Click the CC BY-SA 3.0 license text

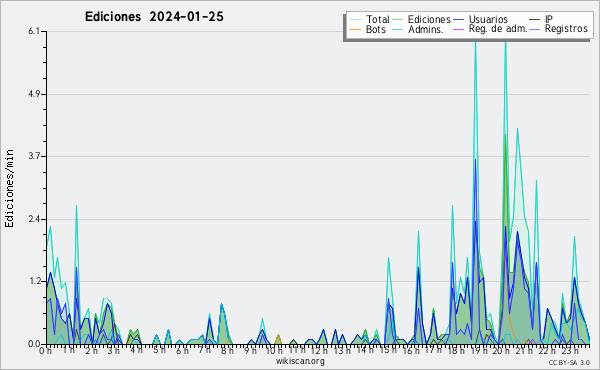pyautogui.click(x=569, y=362)
